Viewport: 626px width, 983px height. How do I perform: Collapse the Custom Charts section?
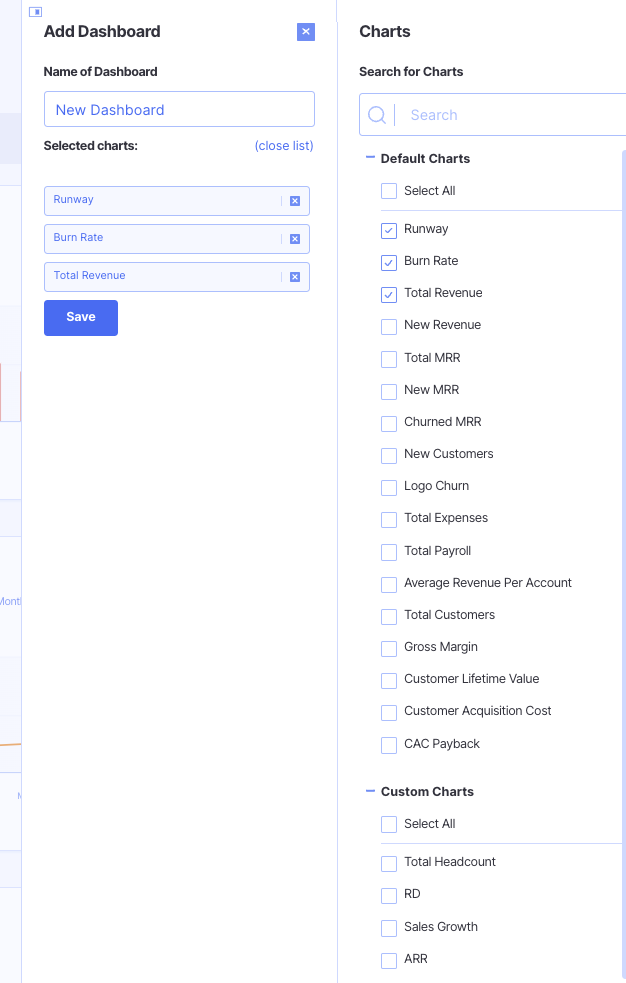click(x=370, y=791)
